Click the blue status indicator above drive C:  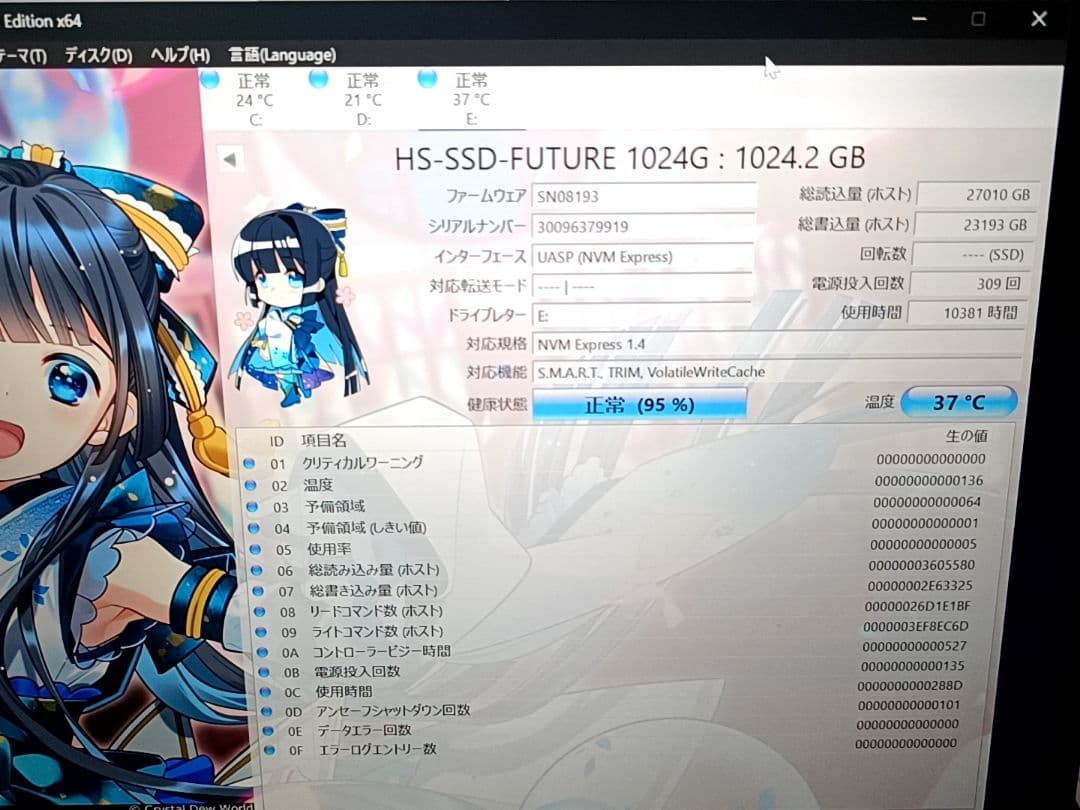pos(209,80)
